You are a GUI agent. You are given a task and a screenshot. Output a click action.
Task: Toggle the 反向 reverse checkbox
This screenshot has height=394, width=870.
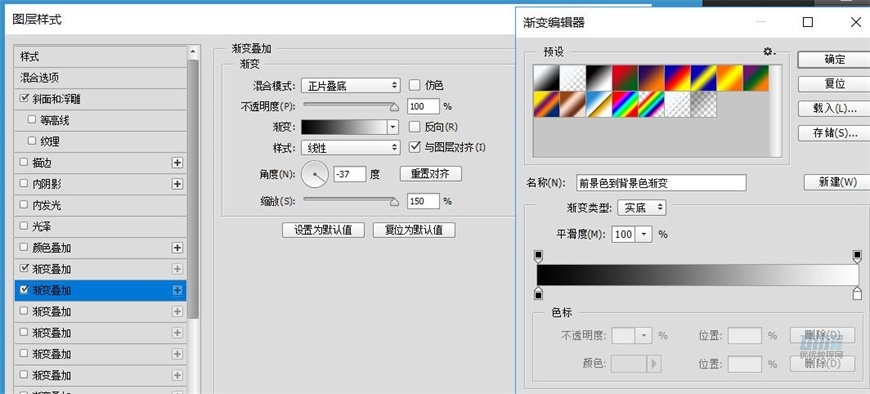(x=414, y=127)
